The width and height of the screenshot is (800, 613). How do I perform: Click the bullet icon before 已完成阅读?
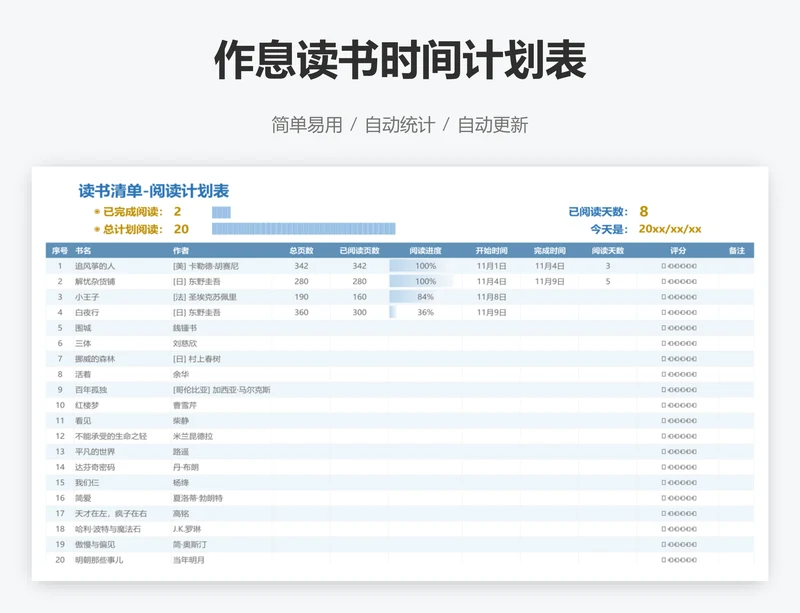[x=97, y=212]
